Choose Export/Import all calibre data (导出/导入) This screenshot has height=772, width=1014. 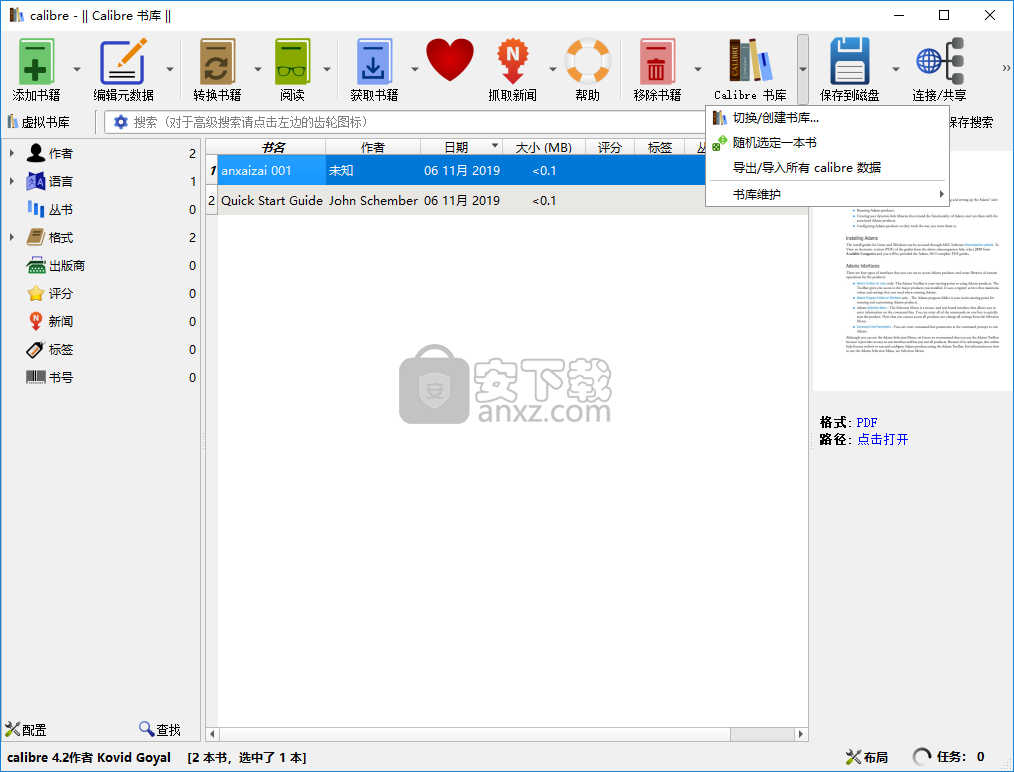(x=827, y=167)
